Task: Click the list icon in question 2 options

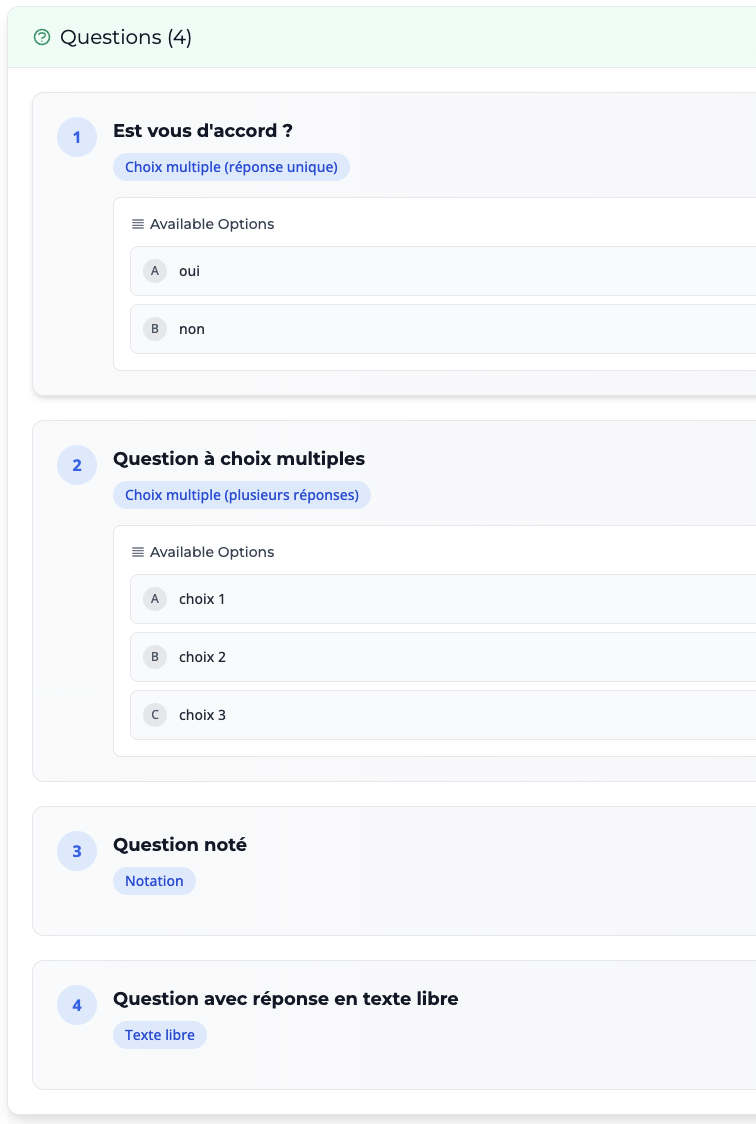Action: (x=138, y=552)
